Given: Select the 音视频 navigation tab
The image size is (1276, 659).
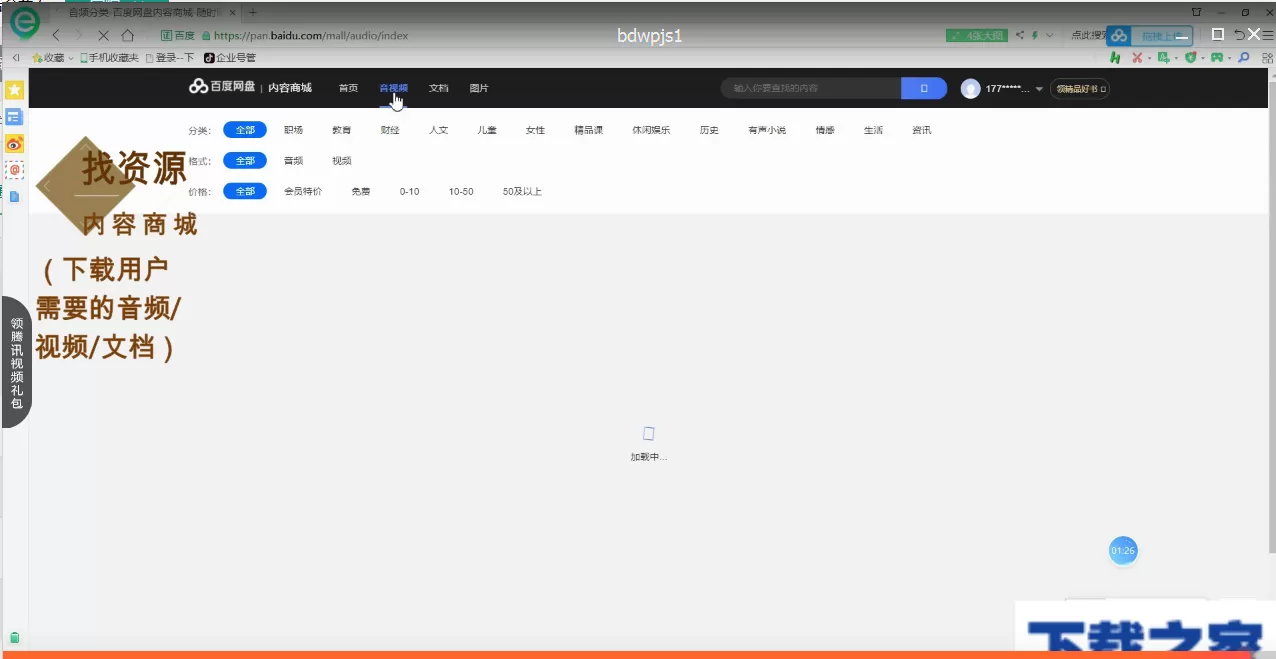Looking at the screenshot, I should point(393,88).
